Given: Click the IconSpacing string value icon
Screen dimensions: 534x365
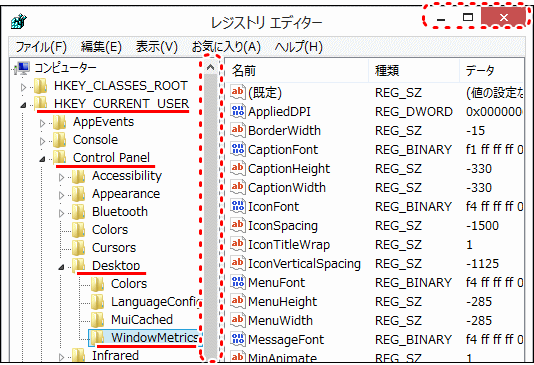Looking at the screenshot, I should [237, 225].
